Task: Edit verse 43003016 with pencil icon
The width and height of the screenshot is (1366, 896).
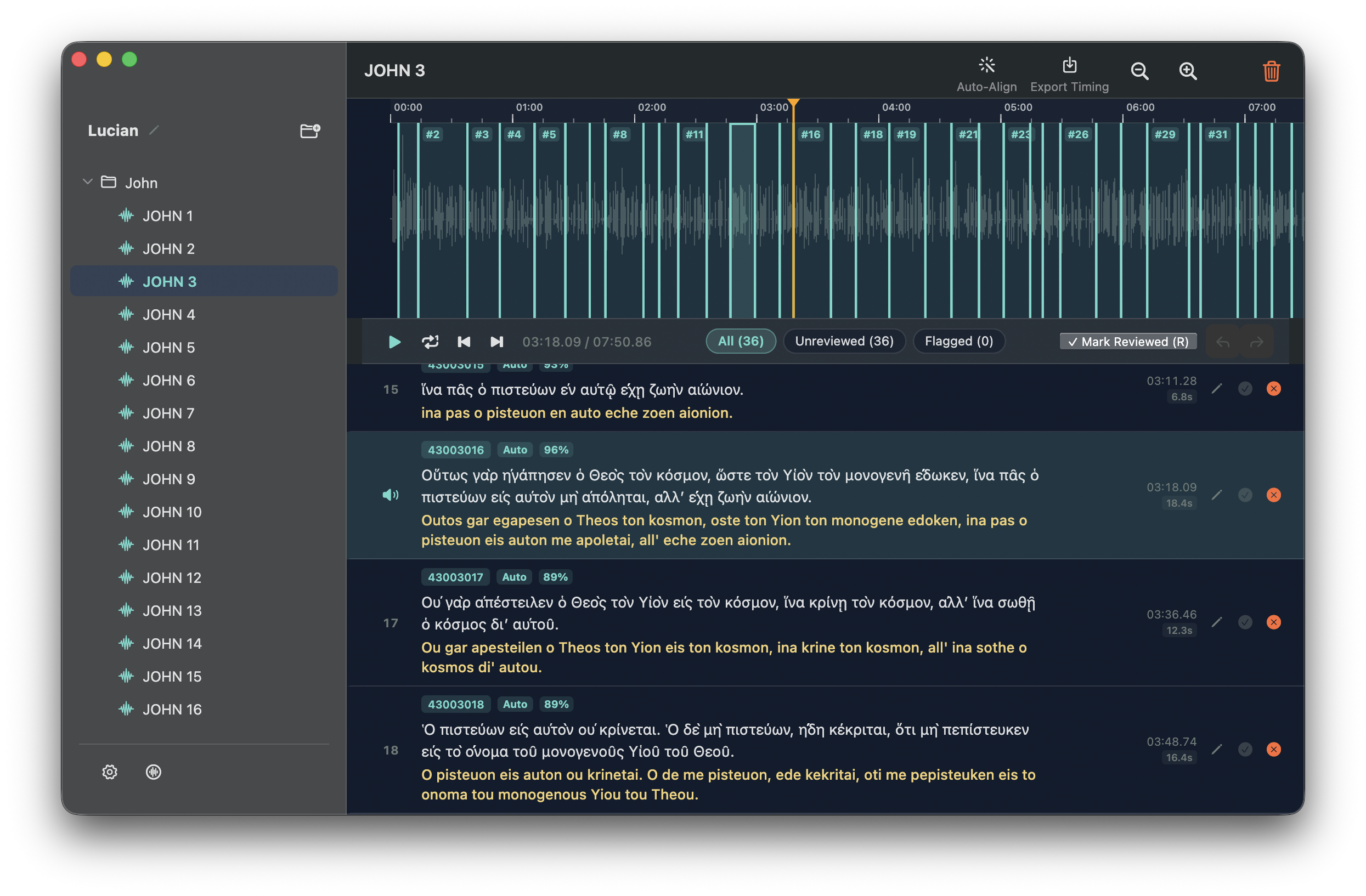Action: [1217, 495]
